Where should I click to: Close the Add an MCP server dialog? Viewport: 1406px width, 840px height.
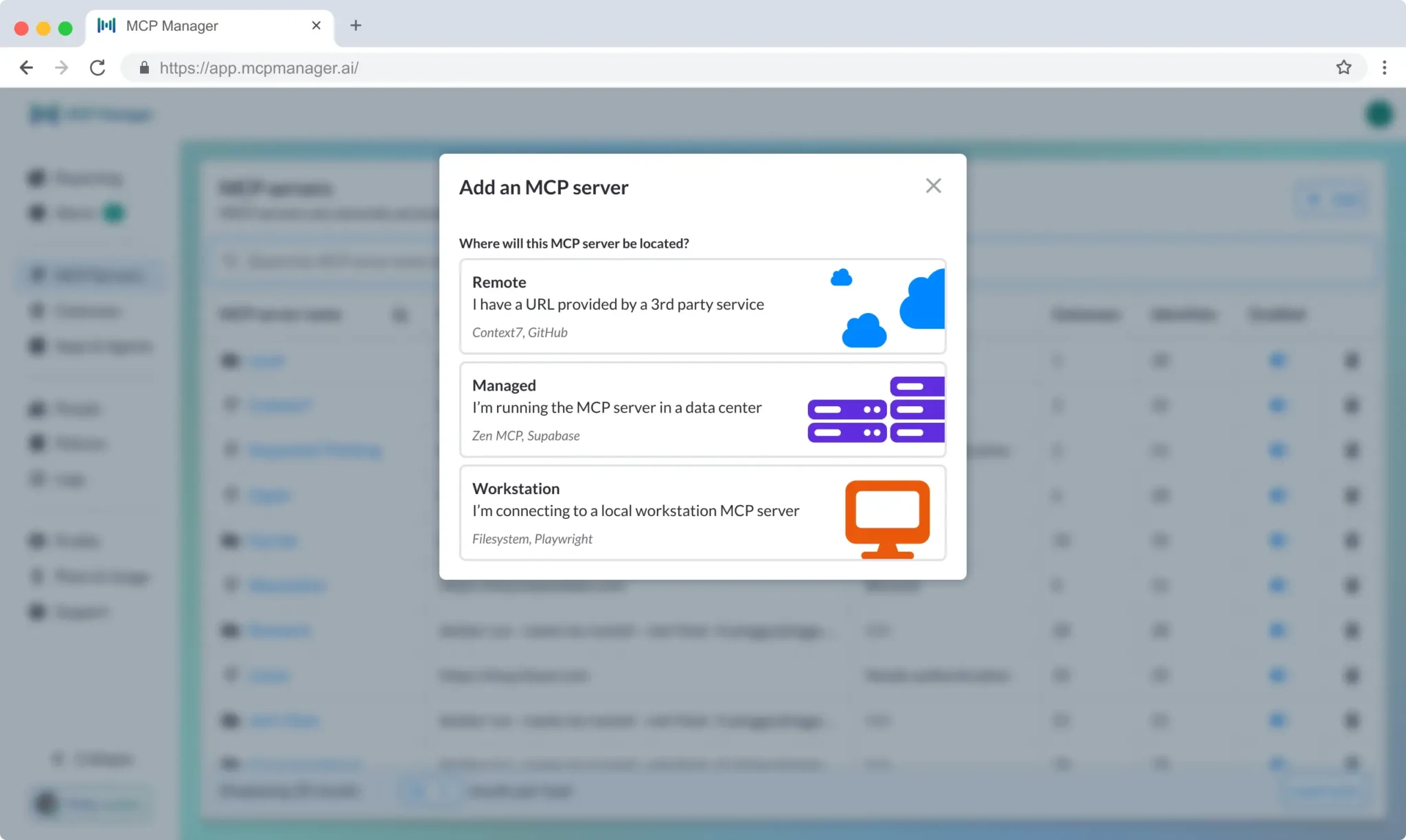[x=933, y=185]
